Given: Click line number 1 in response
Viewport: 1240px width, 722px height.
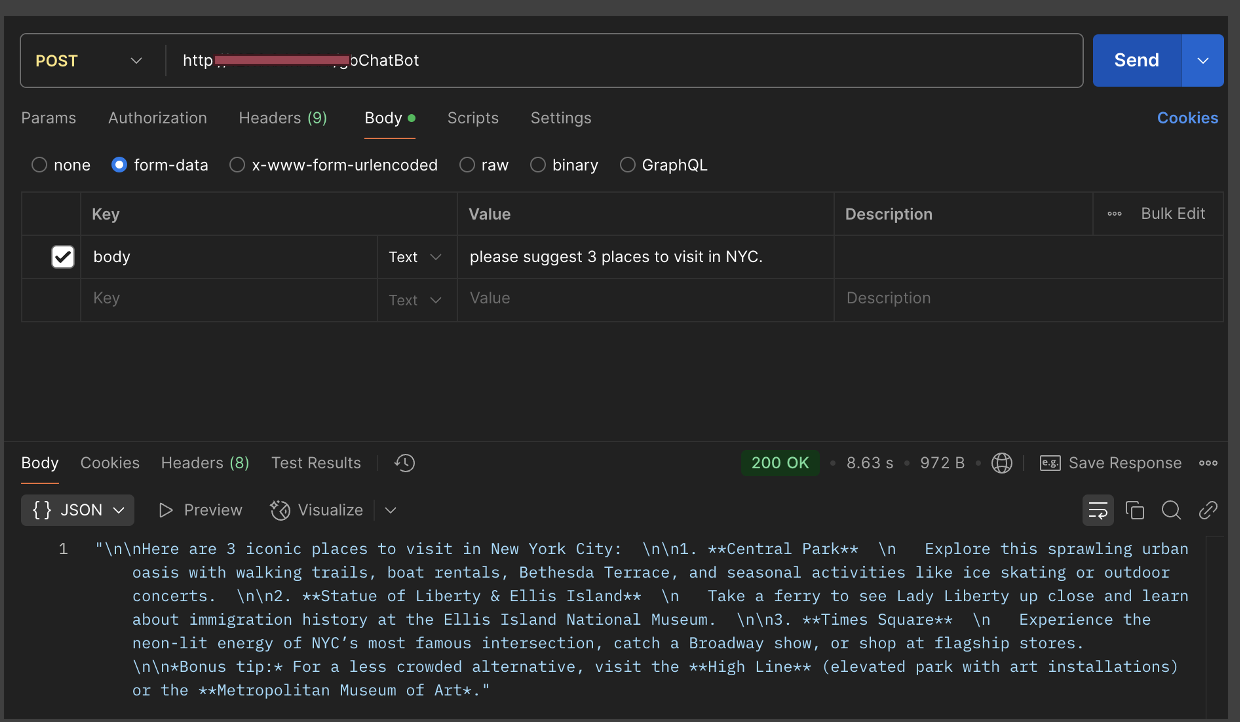Looking at the screenshot, I should [63, 549].
